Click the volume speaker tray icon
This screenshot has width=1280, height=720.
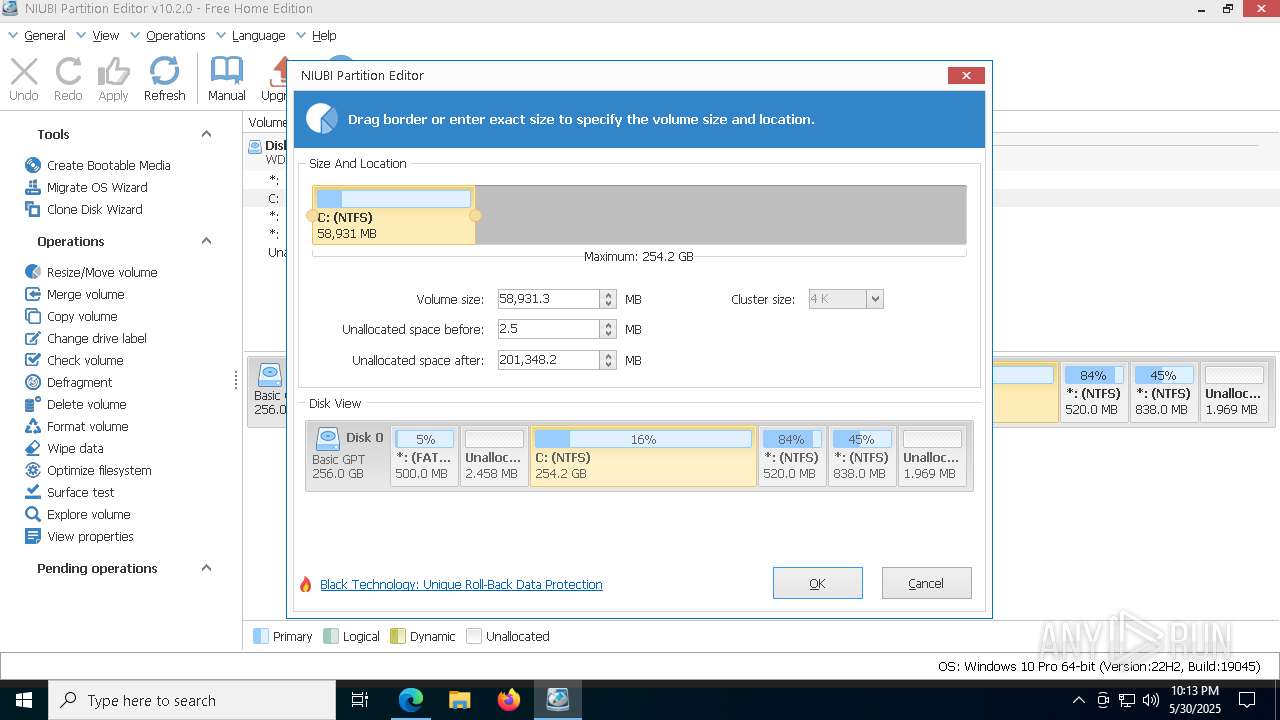(x=1150, y=700)
